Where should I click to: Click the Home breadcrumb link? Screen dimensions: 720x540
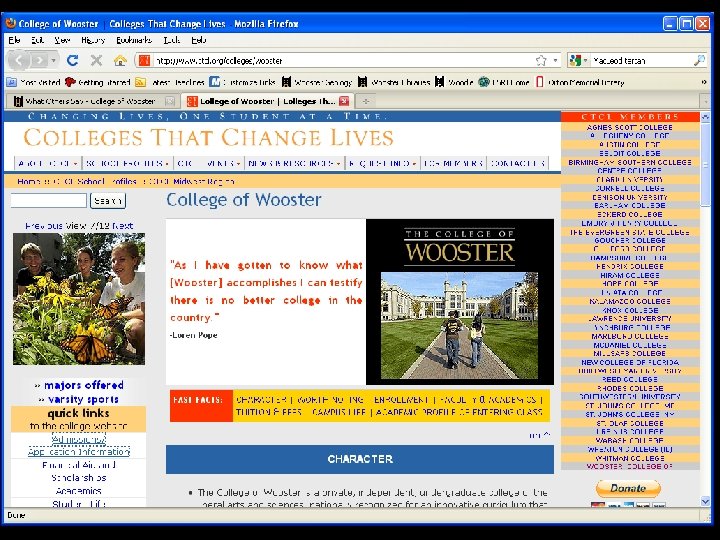pyautogui.click(x=28, y=181)
